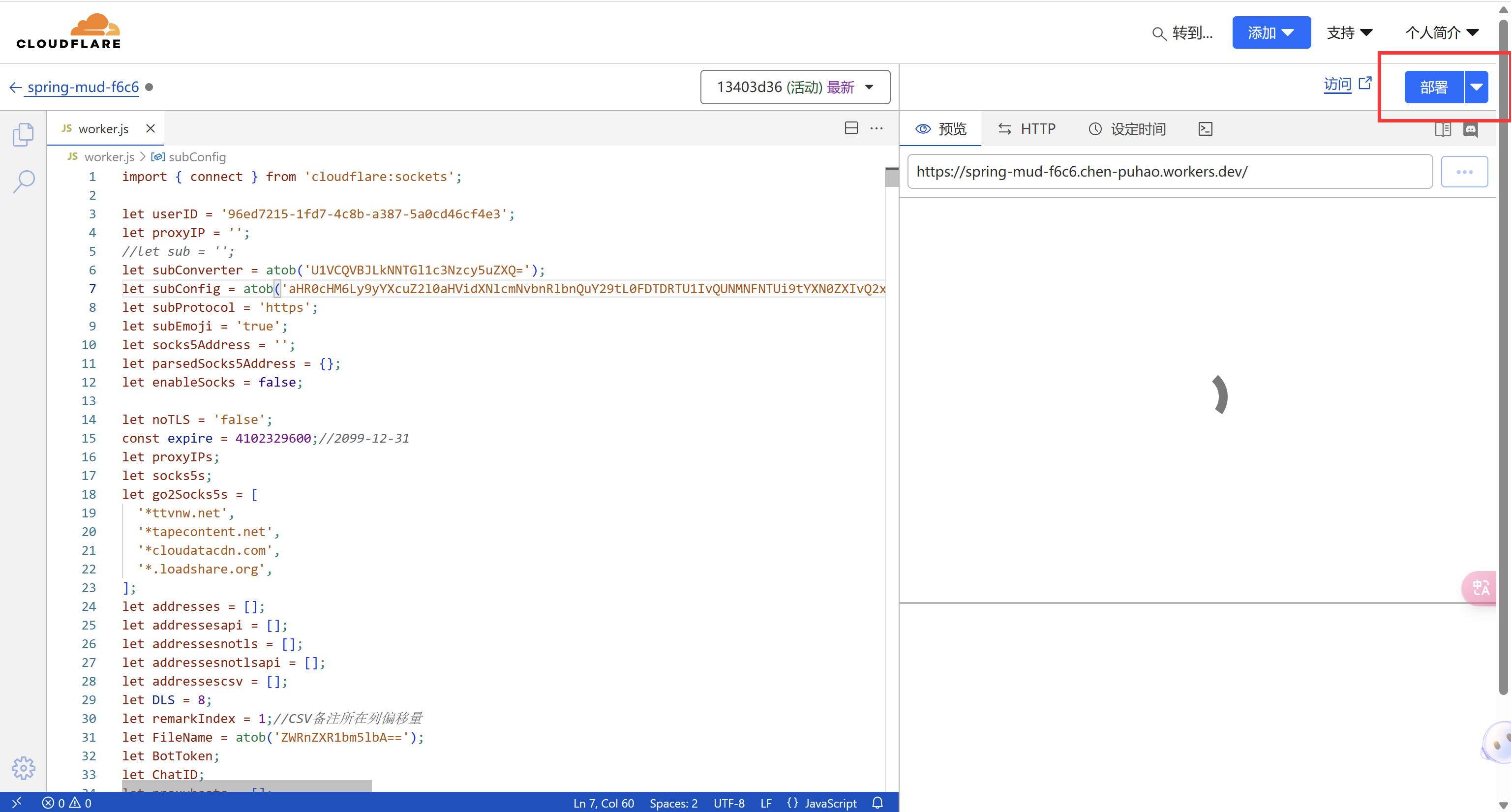Click the 部署 deploy button
1511x812 pixels.
click(1434, 87)
